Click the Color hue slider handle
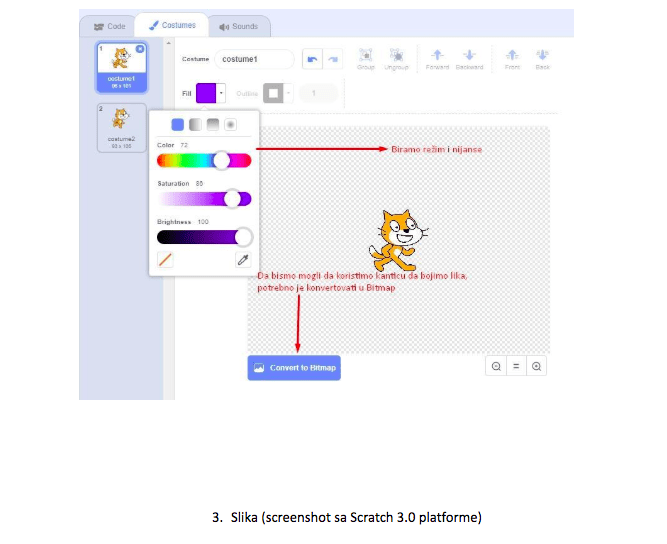This screenshot has width=667, height=544. point(221,160)
